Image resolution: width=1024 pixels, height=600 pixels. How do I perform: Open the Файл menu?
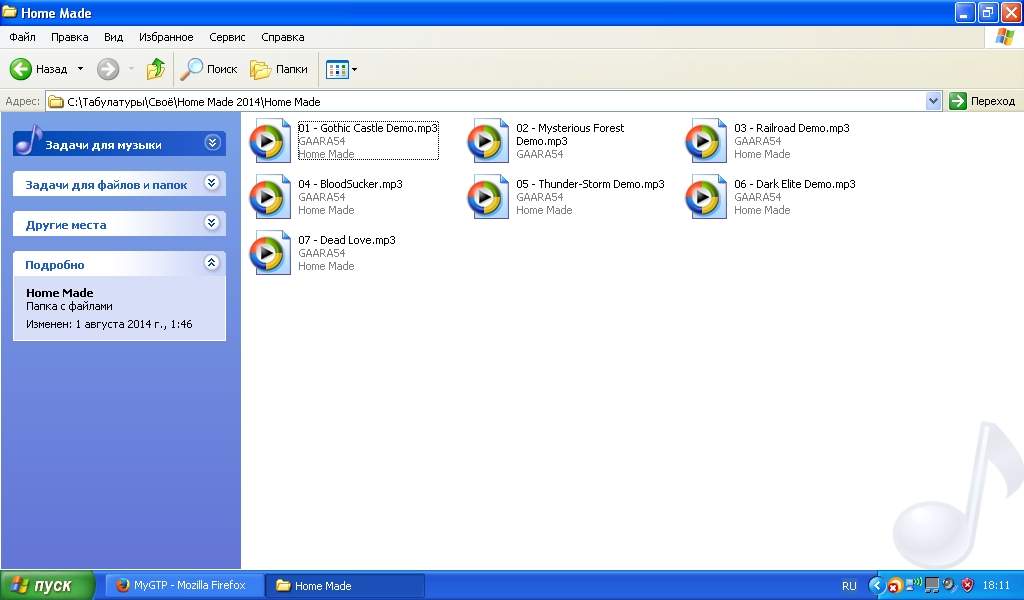[22, 37]
